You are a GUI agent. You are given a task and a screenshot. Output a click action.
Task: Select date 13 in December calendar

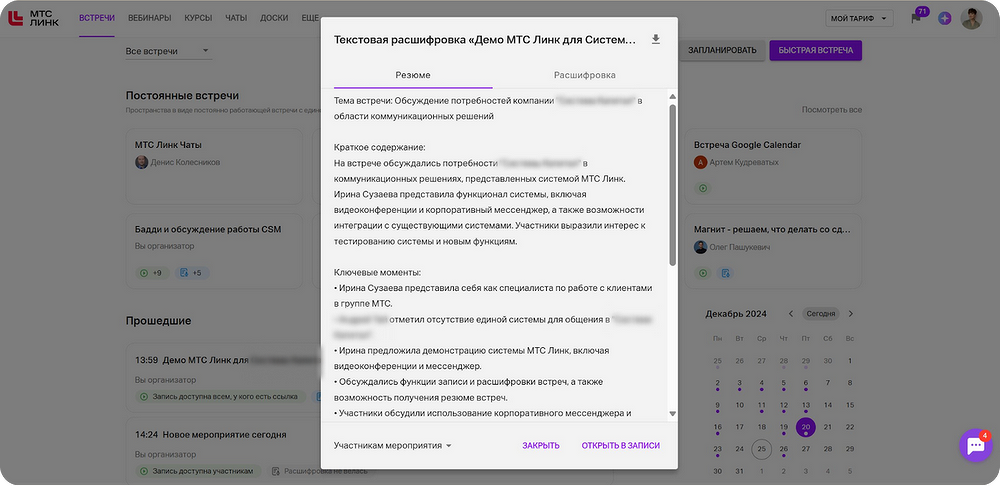pos(806,405)
